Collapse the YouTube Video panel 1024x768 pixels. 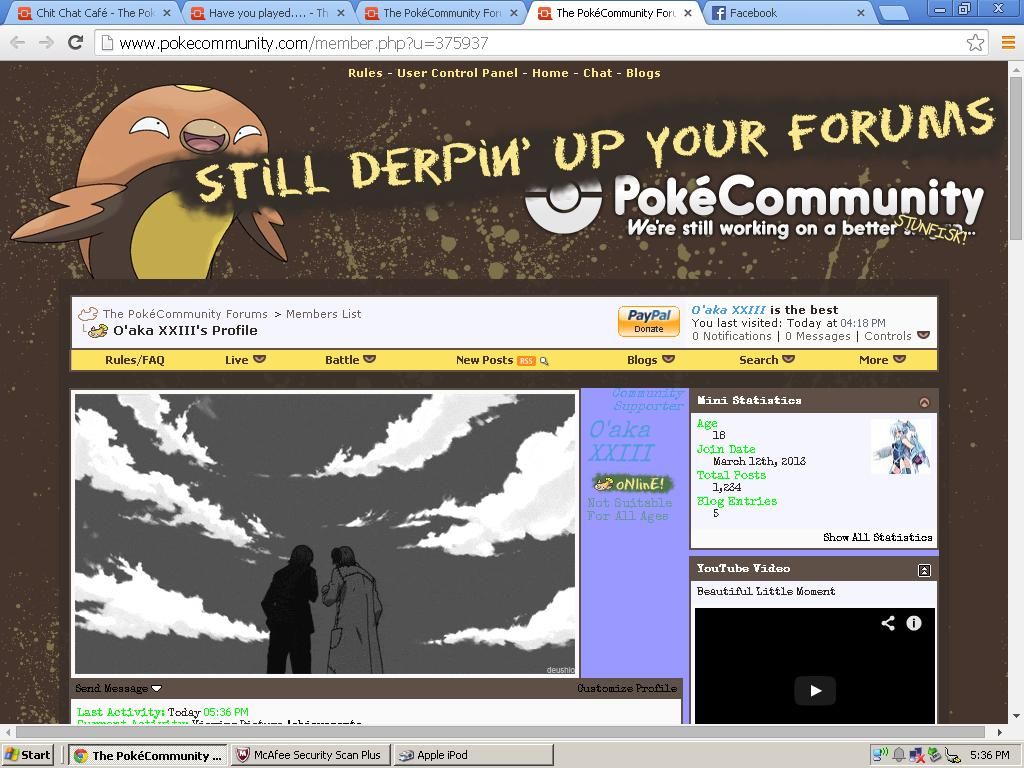[x=924, y=571]
